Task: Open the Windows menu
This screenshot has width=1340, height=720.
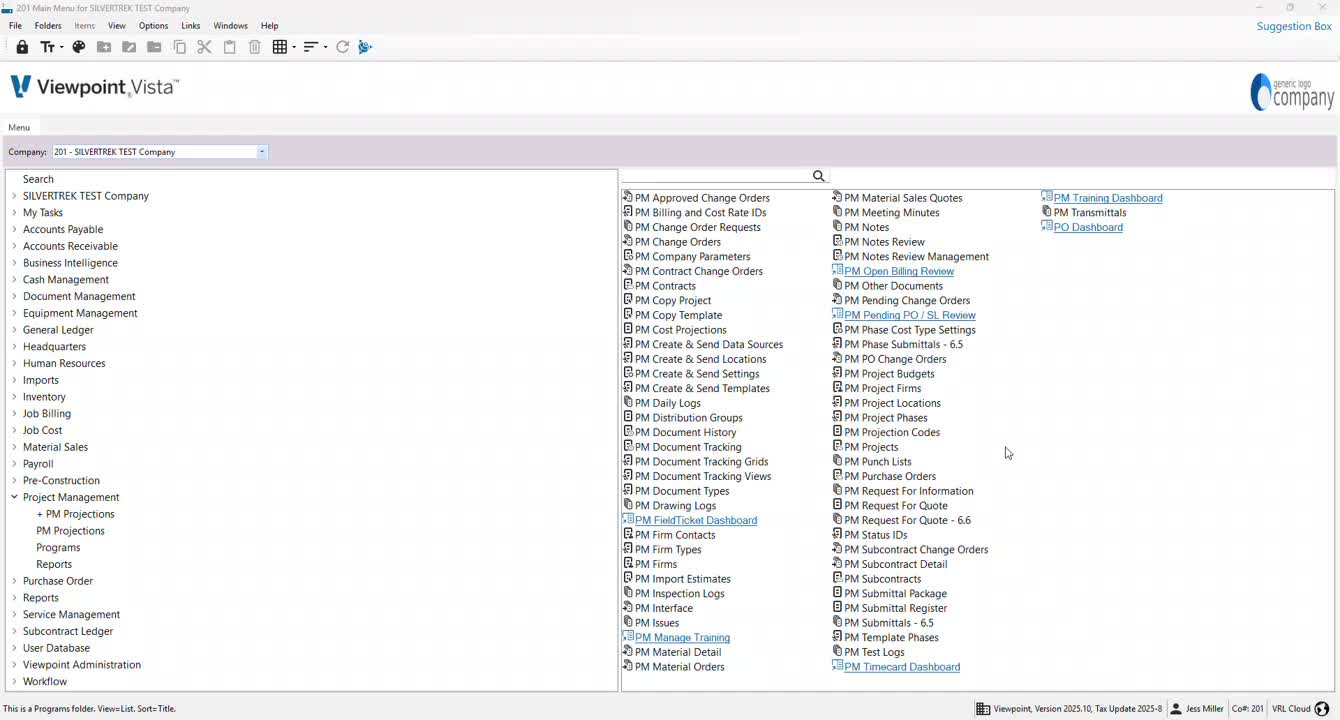Action: (231, 26)
